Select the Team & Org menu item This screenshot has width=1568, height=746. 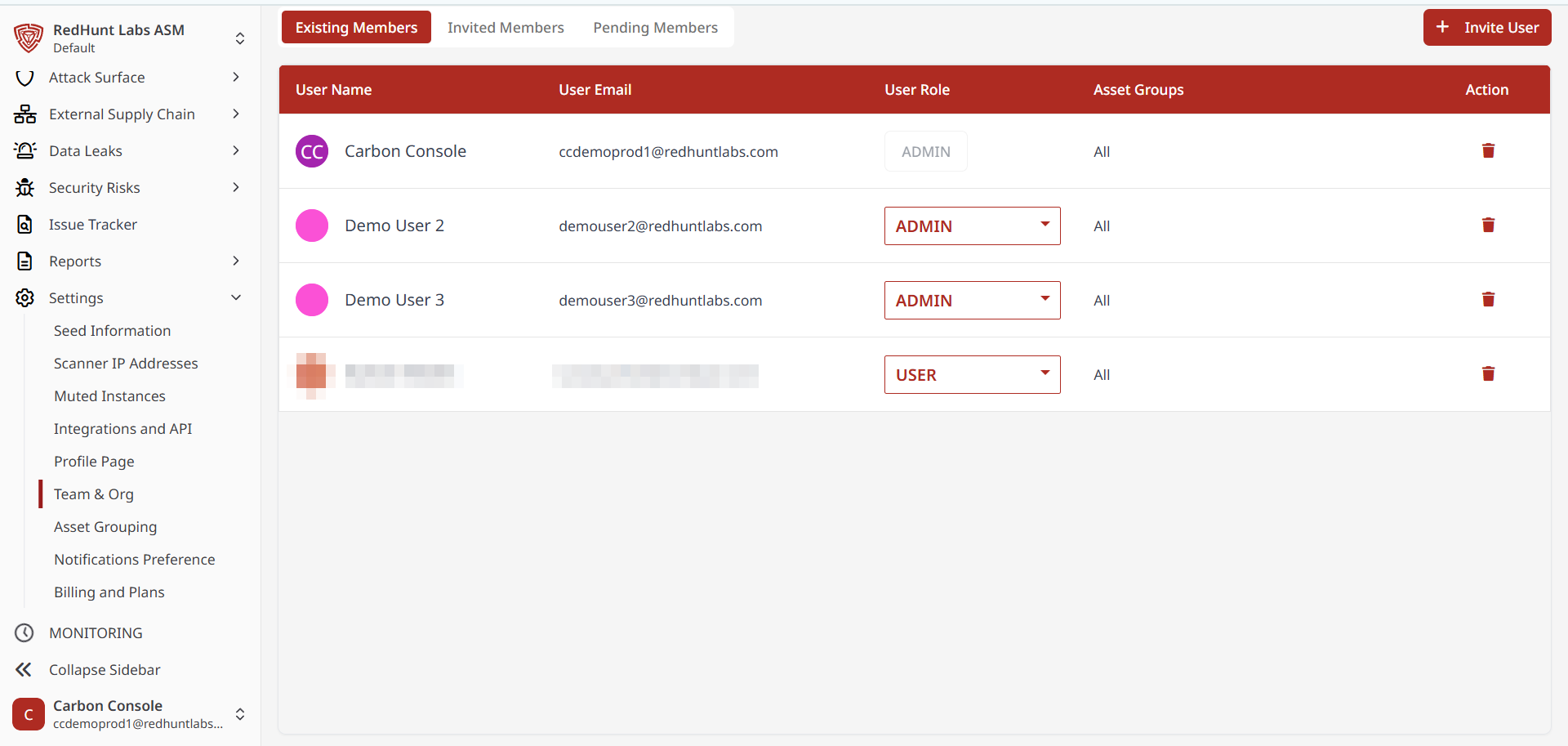coord(93,494)
